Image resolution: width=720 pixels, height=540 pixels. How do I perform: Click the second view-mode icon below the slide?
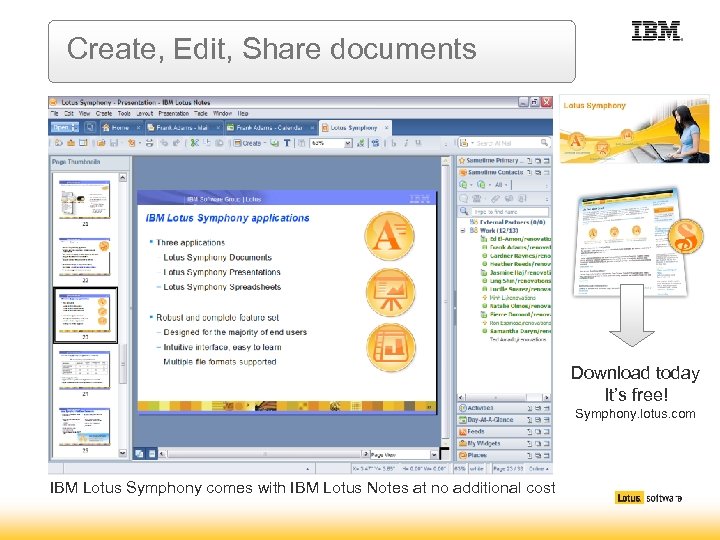click(x=152, y=454)
